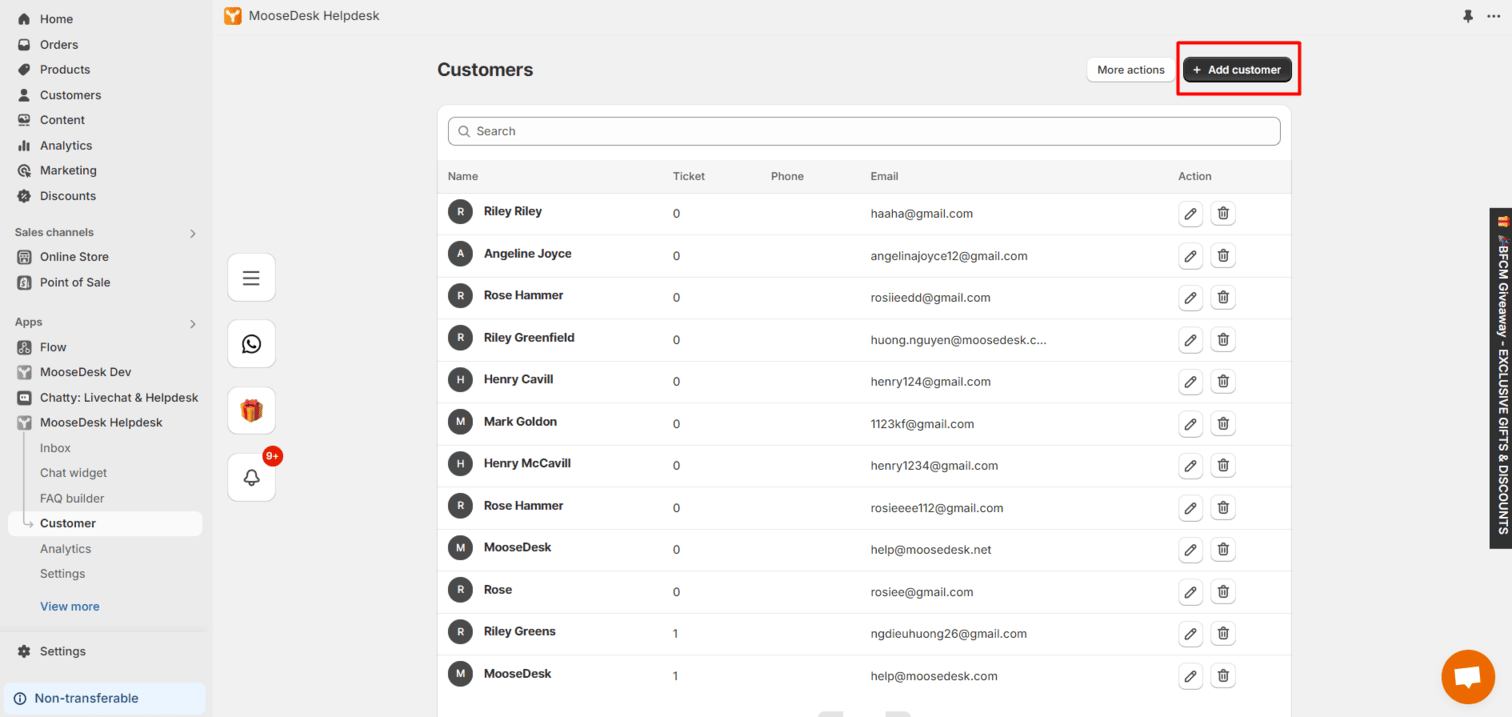Screen dimensions: 1512x717
Task: Open the Henry McCavill customer name
Action: (x=527, y=463)
